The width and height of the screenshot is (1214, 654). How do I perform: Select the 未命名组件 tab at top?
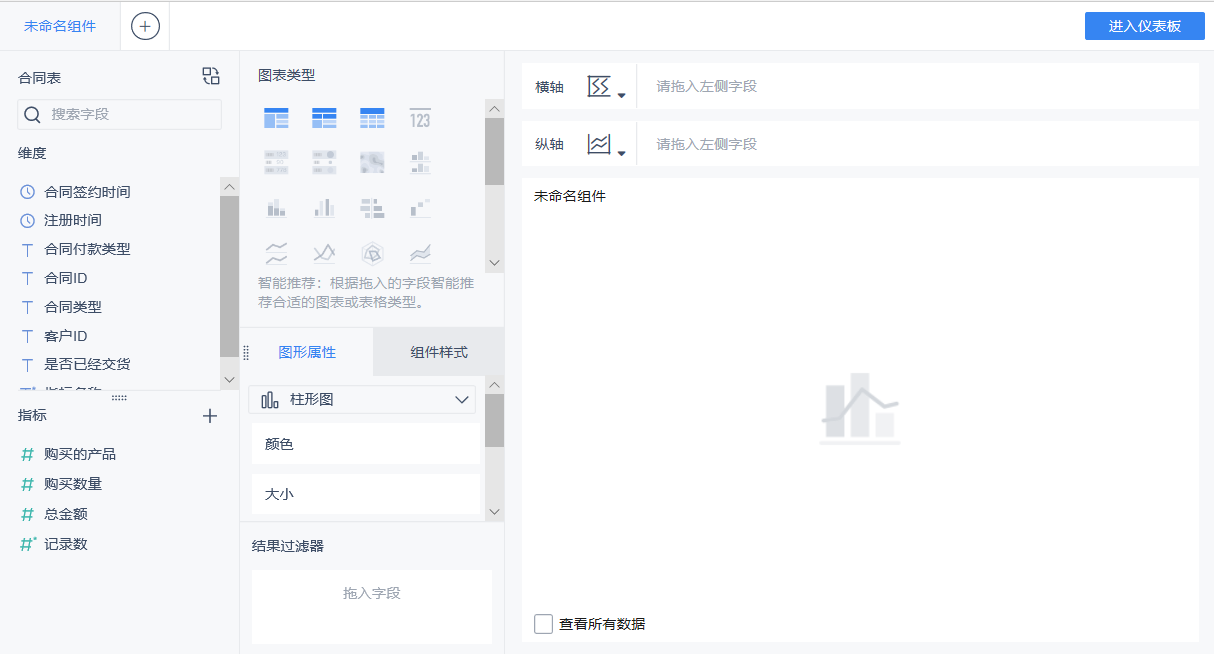(x=60, y=26)
